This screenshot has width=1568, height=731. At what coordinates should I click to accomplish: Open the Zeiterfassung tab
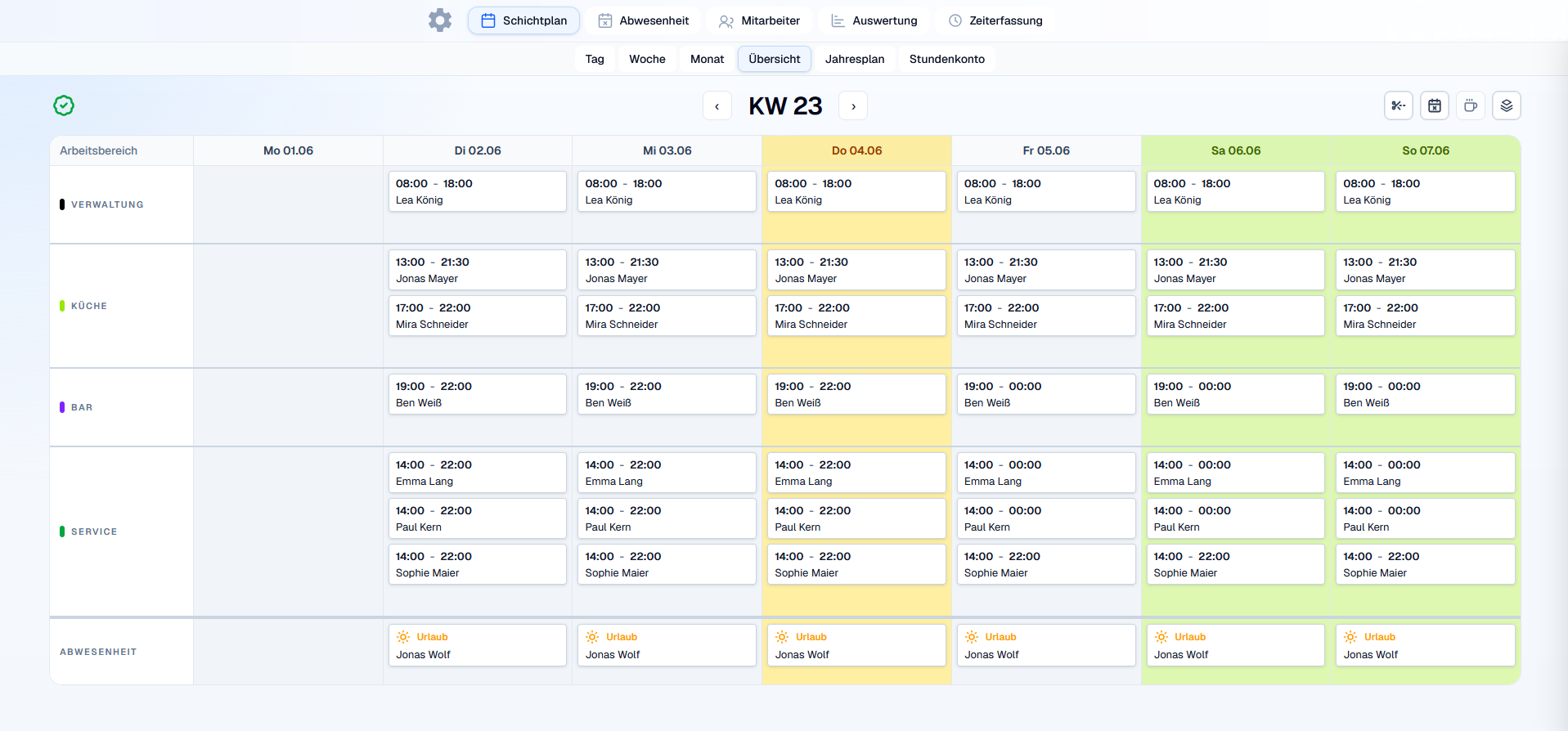[995, 20]
